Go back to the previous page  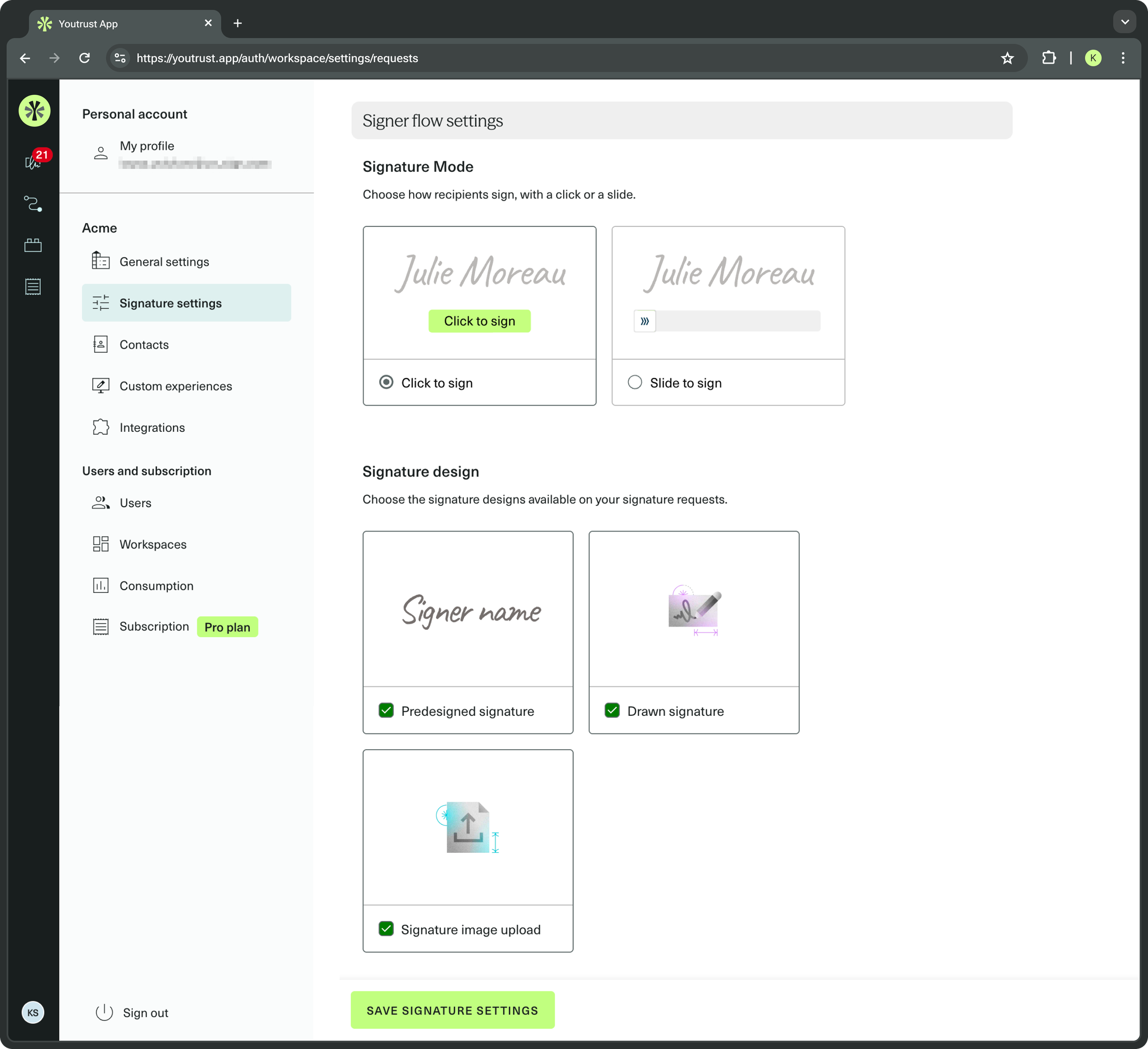pos(25,58)
